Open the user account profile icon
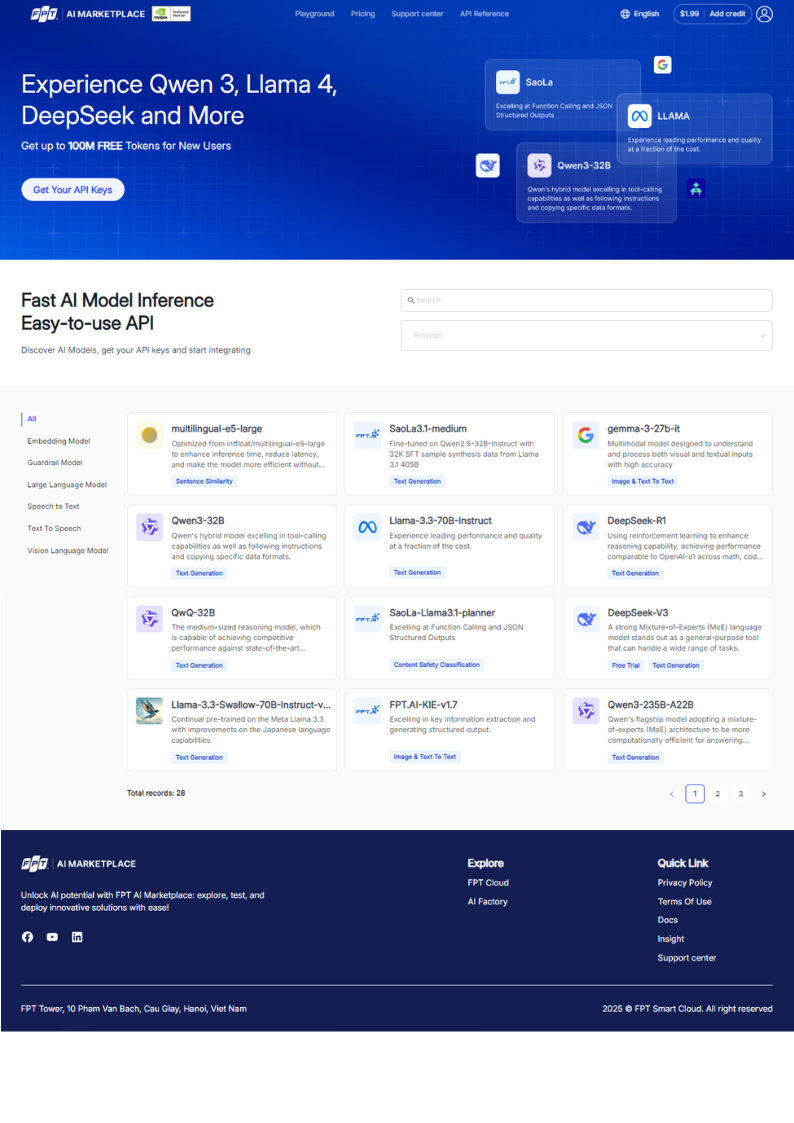The image size is (794, 1123). [765, 14]
